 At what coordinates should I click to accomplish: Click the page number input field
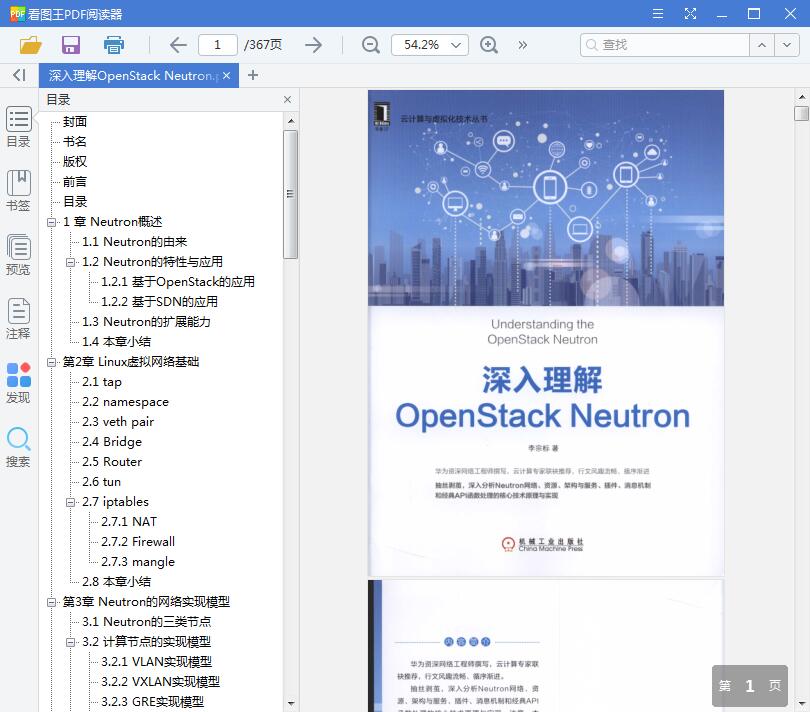pyautogui.click(x=217, y=45)
